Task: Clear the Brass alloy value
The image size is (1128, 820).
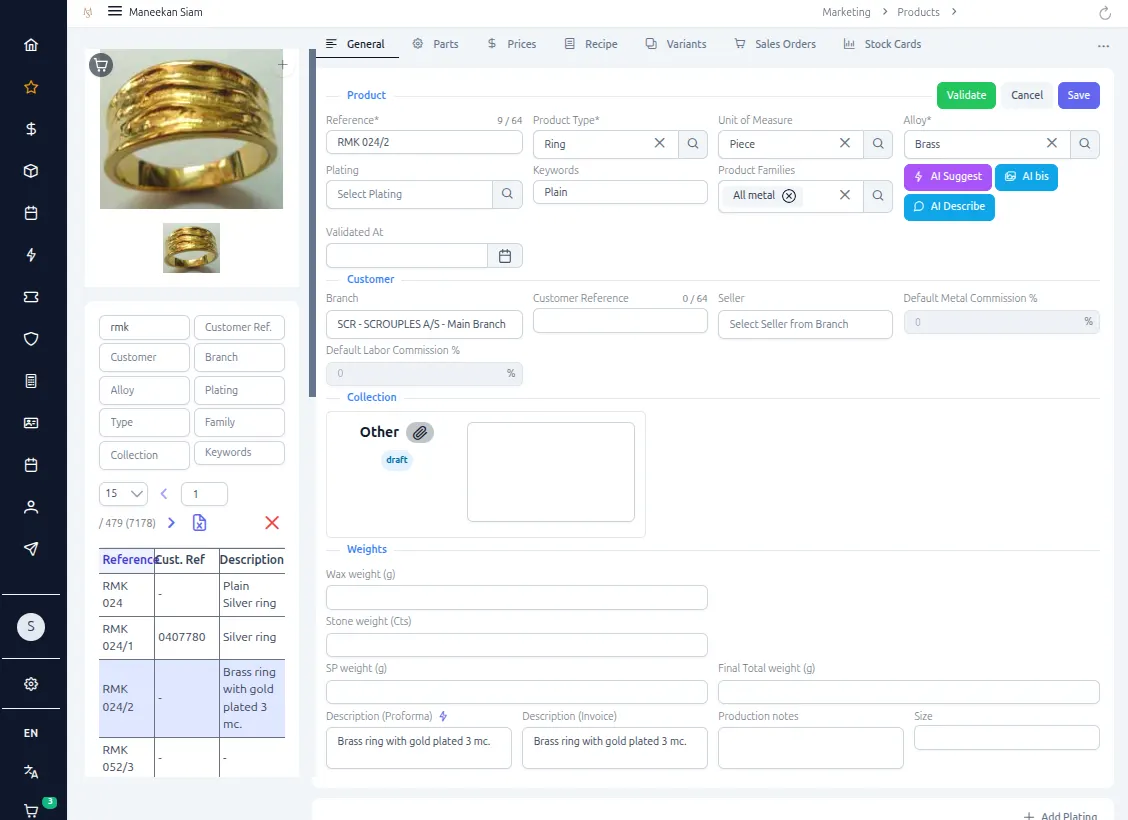Action: click(x=1052, y=143)
